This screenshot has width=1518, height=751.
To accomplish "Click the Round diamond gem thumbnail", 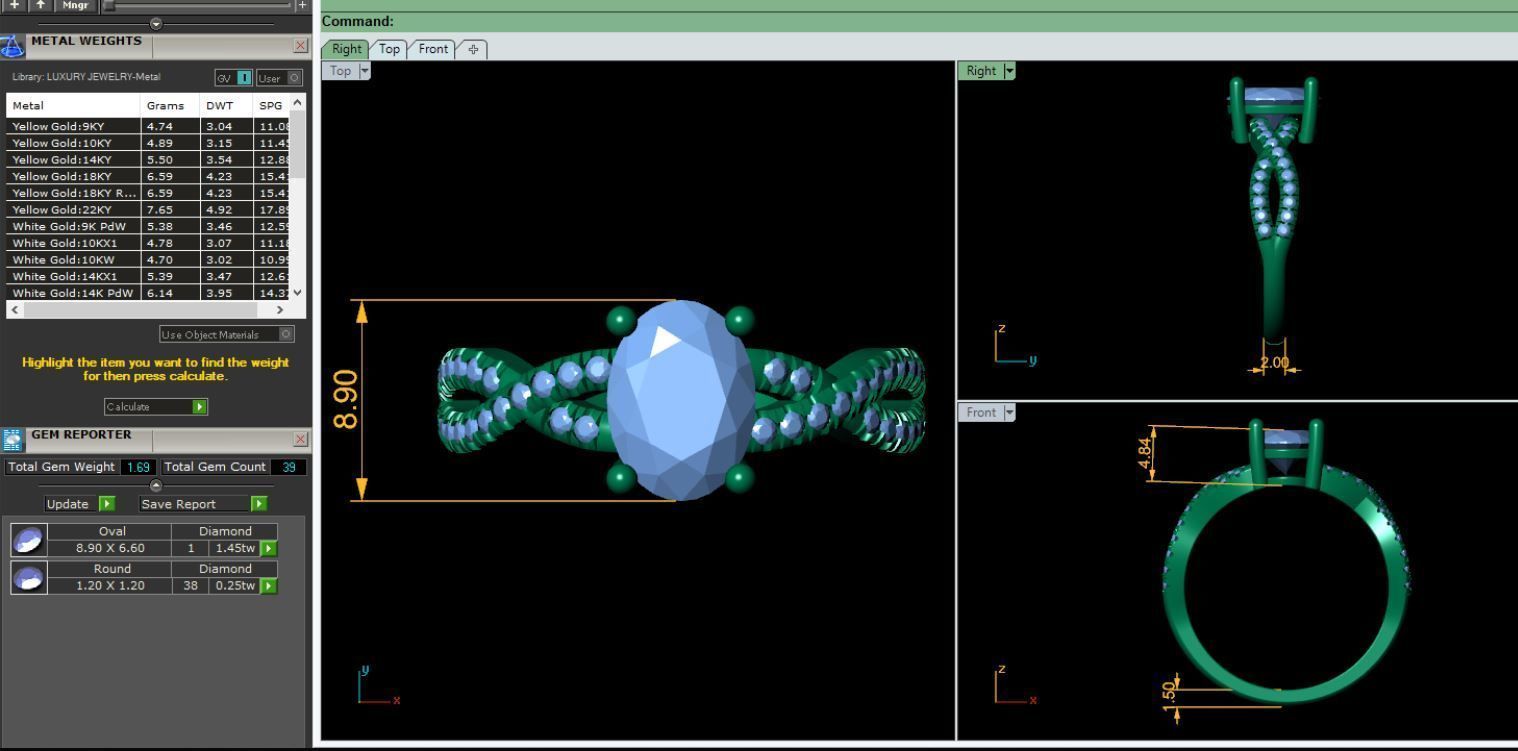I will (28, 577).
